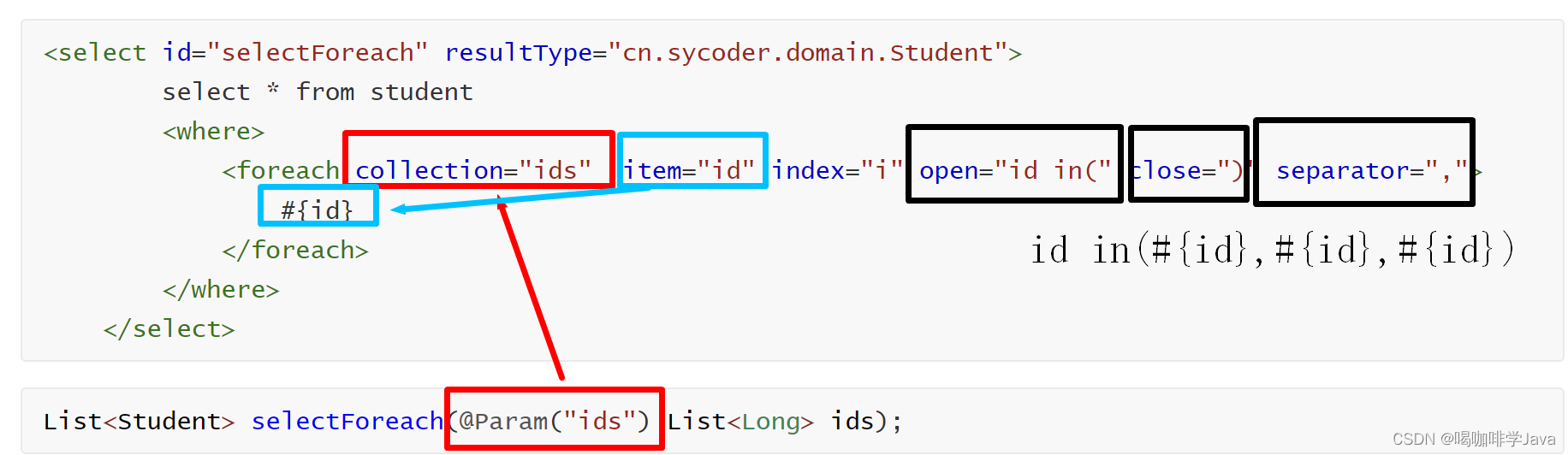The height and width of the screenshot is (455, 1568).
Task: Click the black-boxed open="id in(" attribute
Action: point(1014,163)
